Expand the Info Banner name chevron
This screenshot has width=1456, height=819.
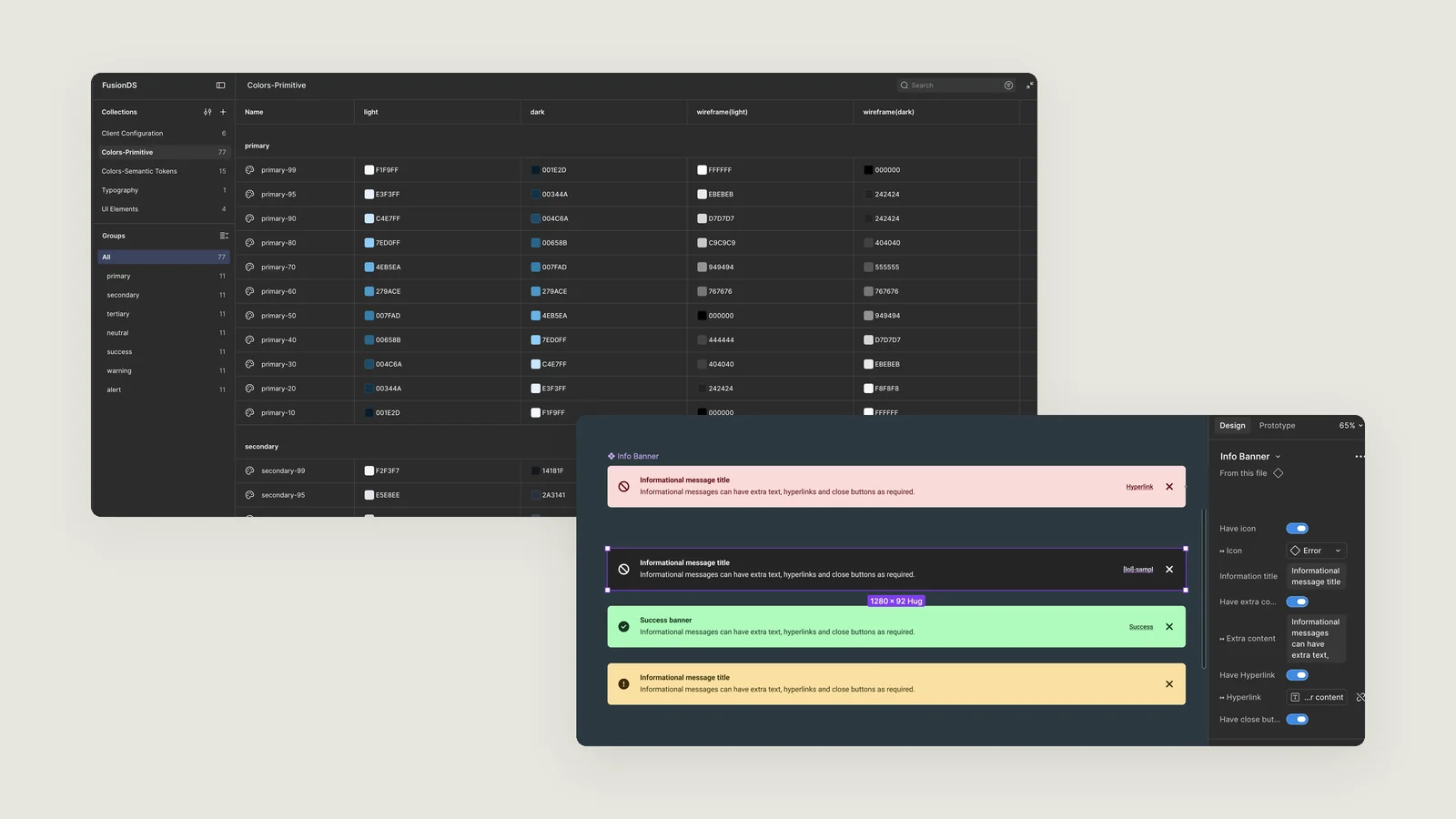[1278, 457]
